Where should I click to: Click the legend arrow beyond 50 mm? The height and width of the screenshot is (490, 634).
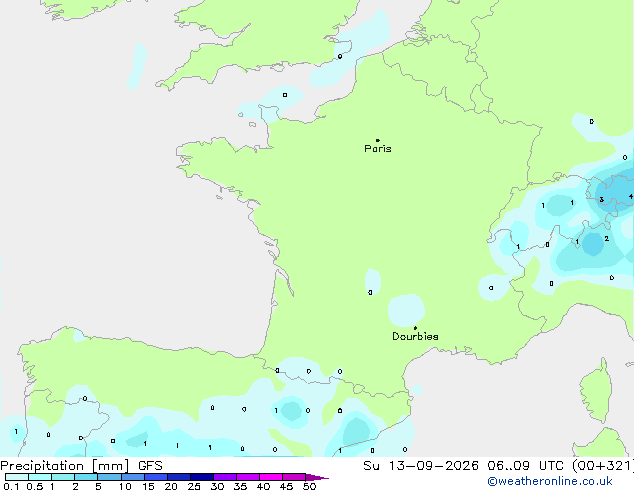[x=317, y=477]
